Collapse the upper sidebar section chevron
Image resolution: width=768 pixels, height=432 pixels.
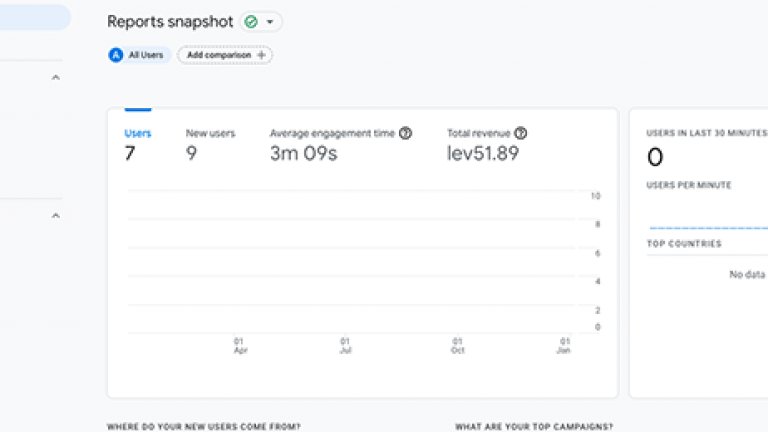click(x=55, y=78)
